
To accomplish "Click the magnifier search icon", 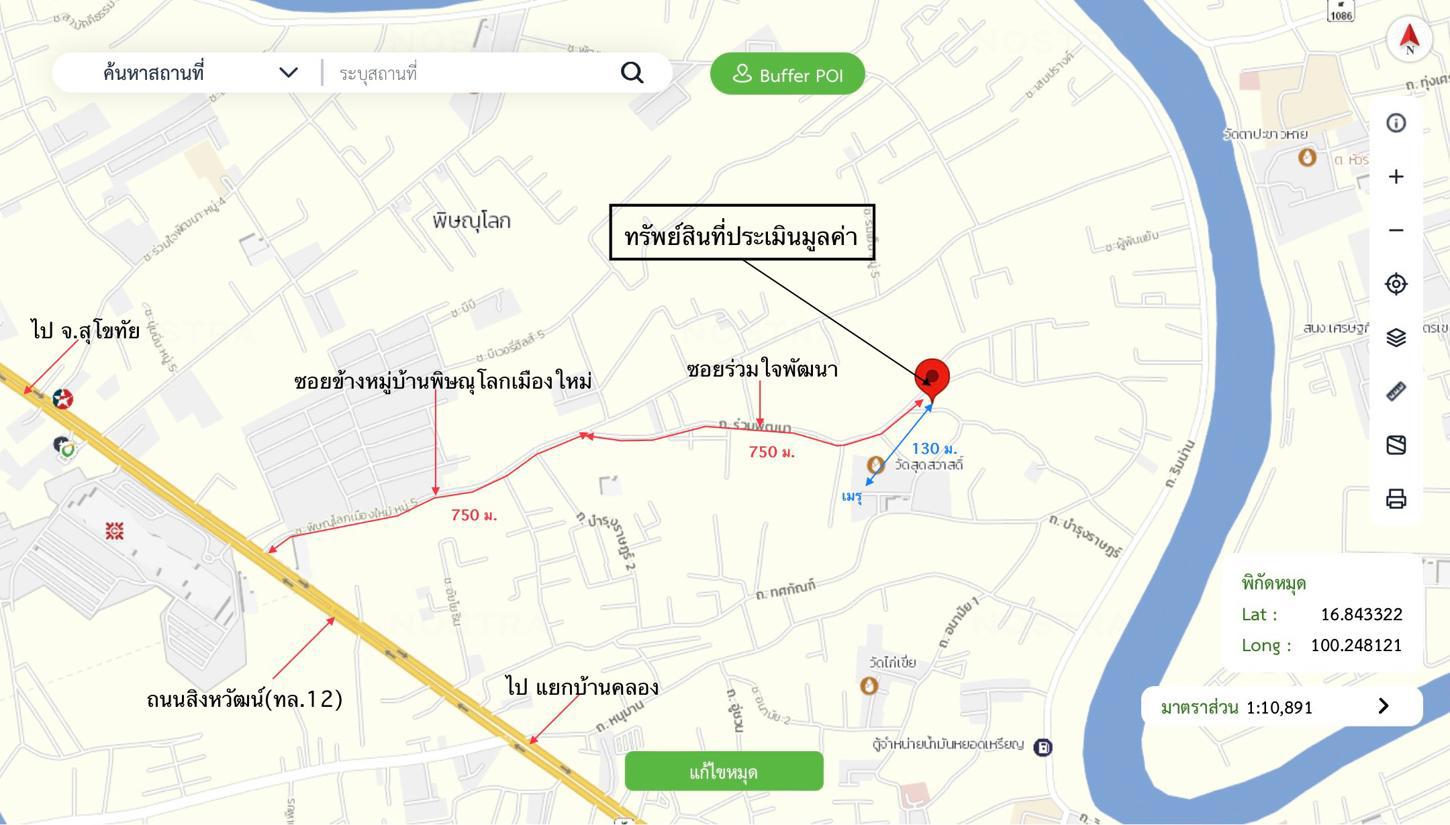I will [x=632, y=73].
